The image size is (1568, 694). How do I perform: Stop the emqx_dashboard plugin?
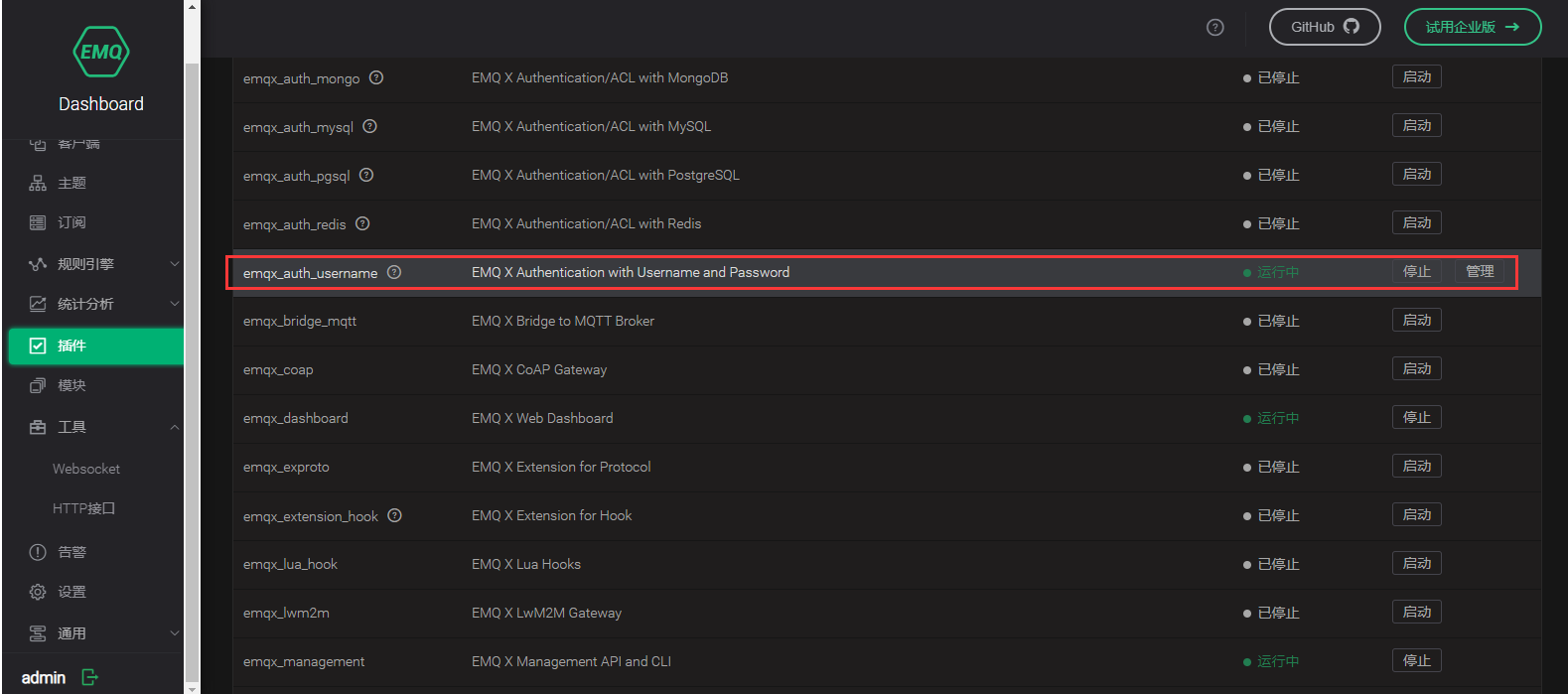(1416, 418)
